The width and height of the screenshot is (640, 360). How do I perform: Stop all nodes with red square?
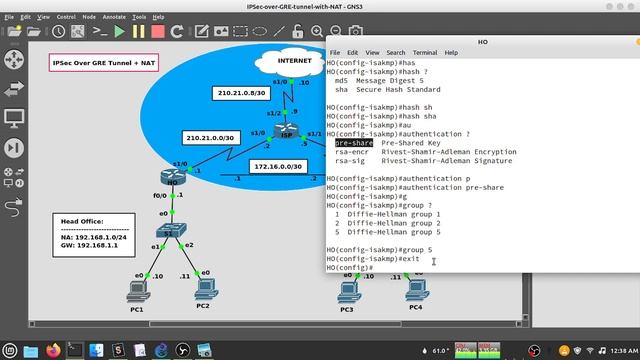click(158, 31)
